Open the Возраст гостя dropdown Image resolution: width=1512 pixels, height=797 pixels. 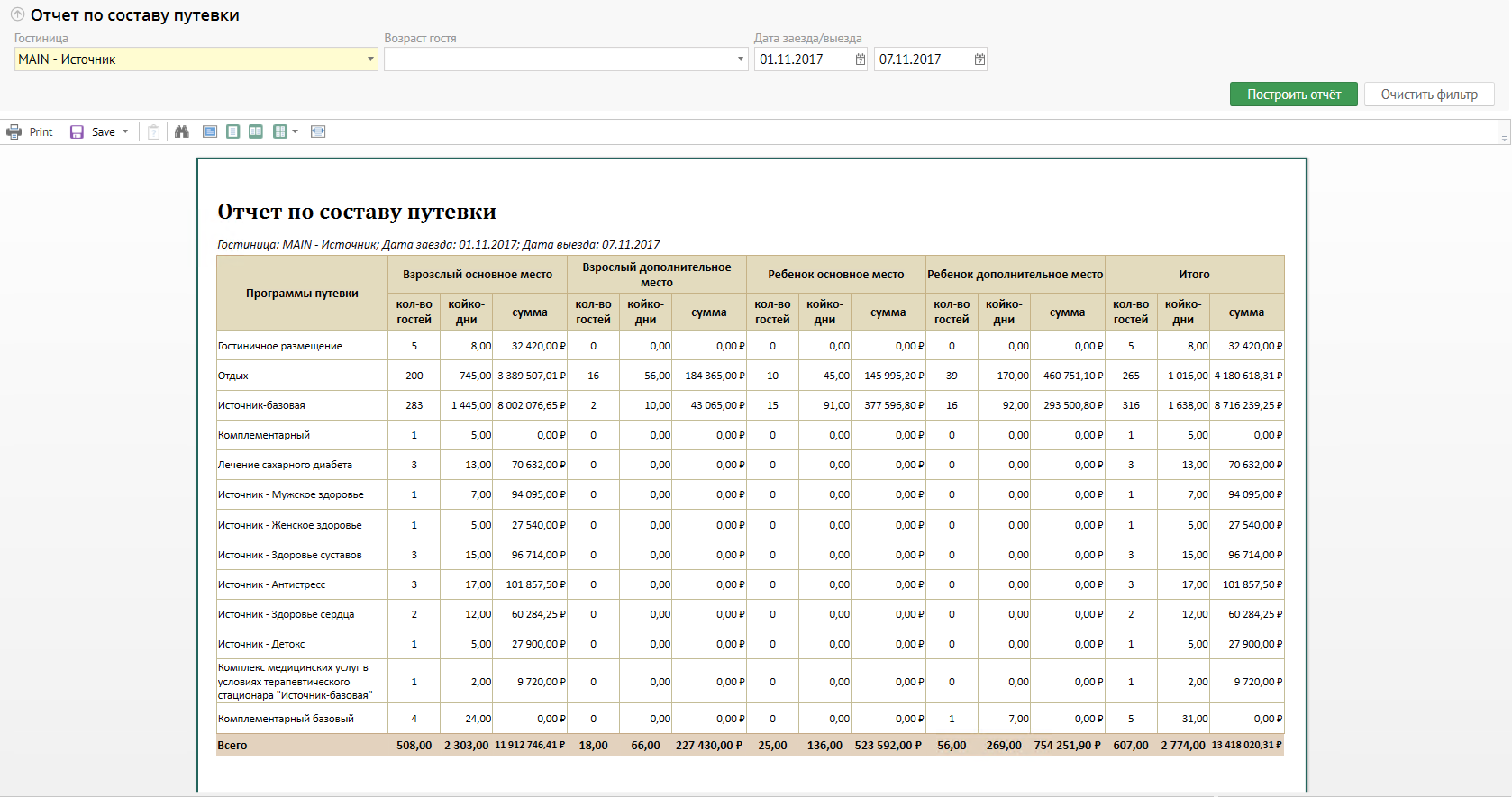tap(741, 59)
